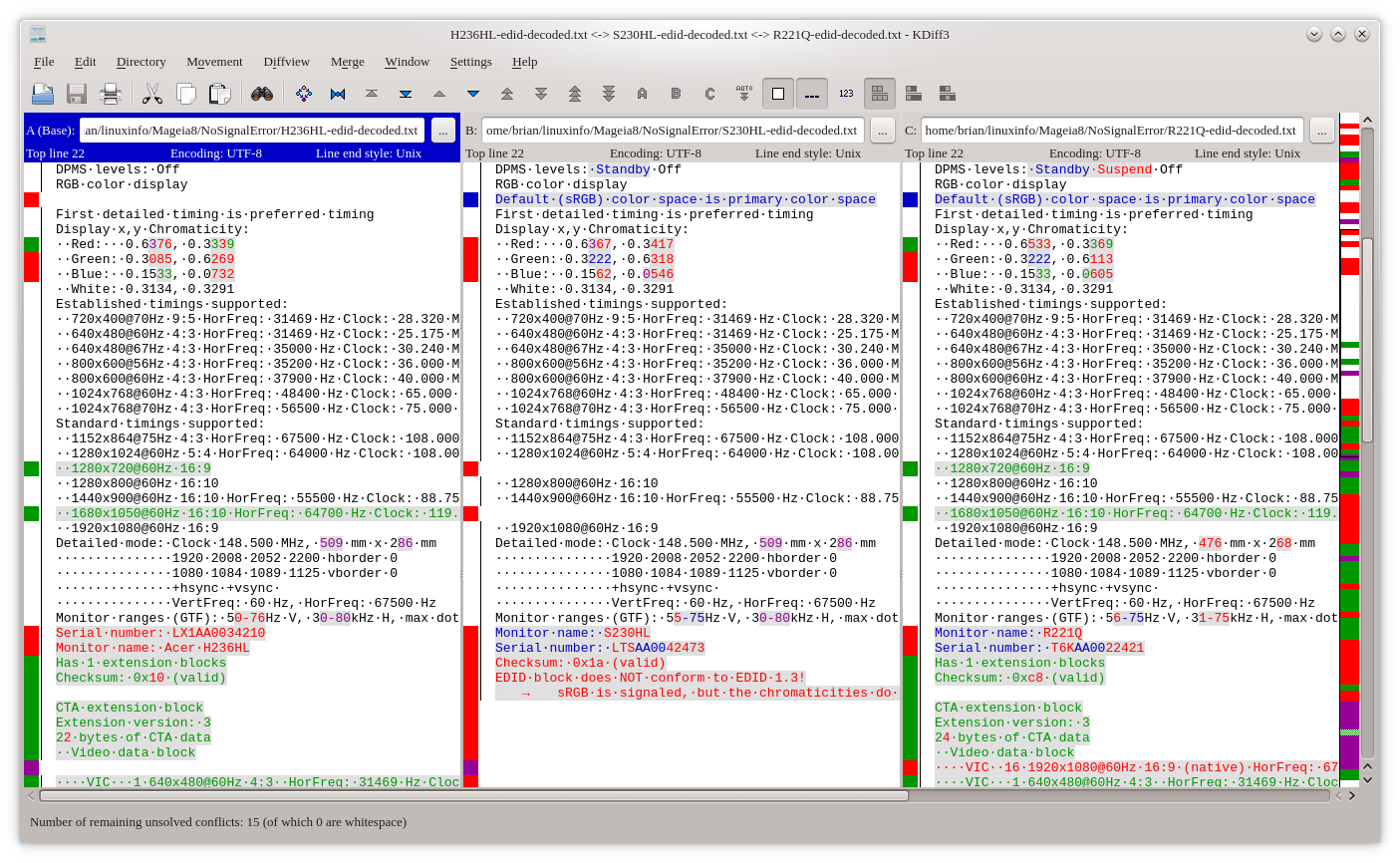The width and height of the screenshot is (1400, 863).
Task: Go to previous delta gray up-arrow icon
Action: click(439, 94)
